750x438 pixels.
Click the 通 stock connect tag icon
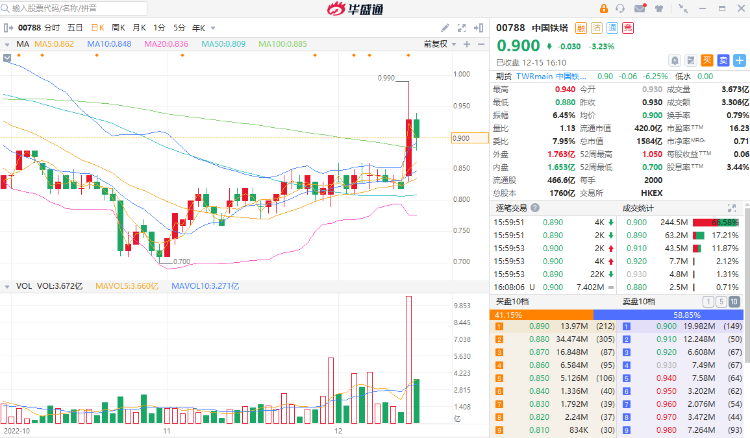(612, 28)
